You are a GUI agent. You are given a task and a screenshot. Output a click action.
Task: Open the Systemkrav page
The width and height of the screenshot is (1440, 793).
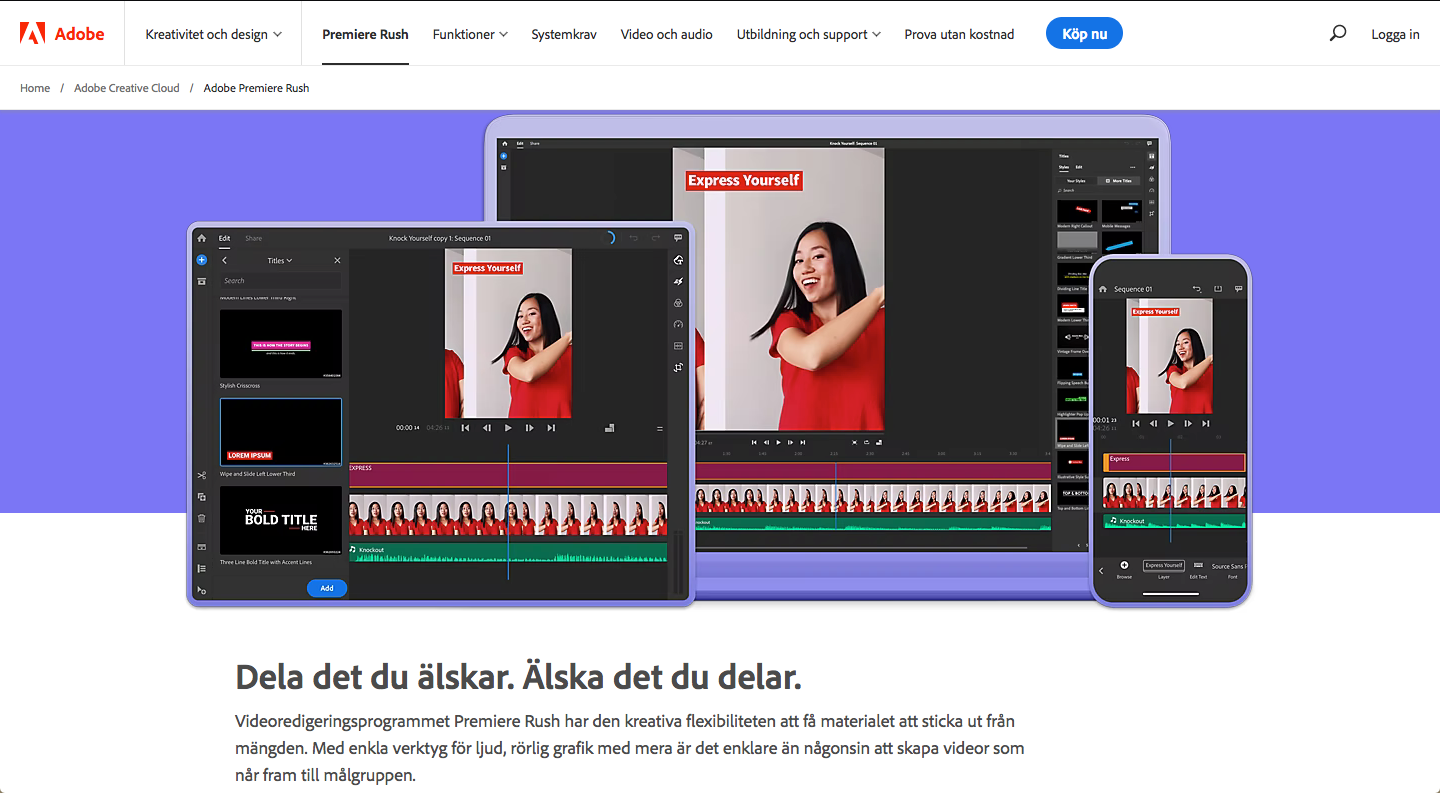pos(564,34)
